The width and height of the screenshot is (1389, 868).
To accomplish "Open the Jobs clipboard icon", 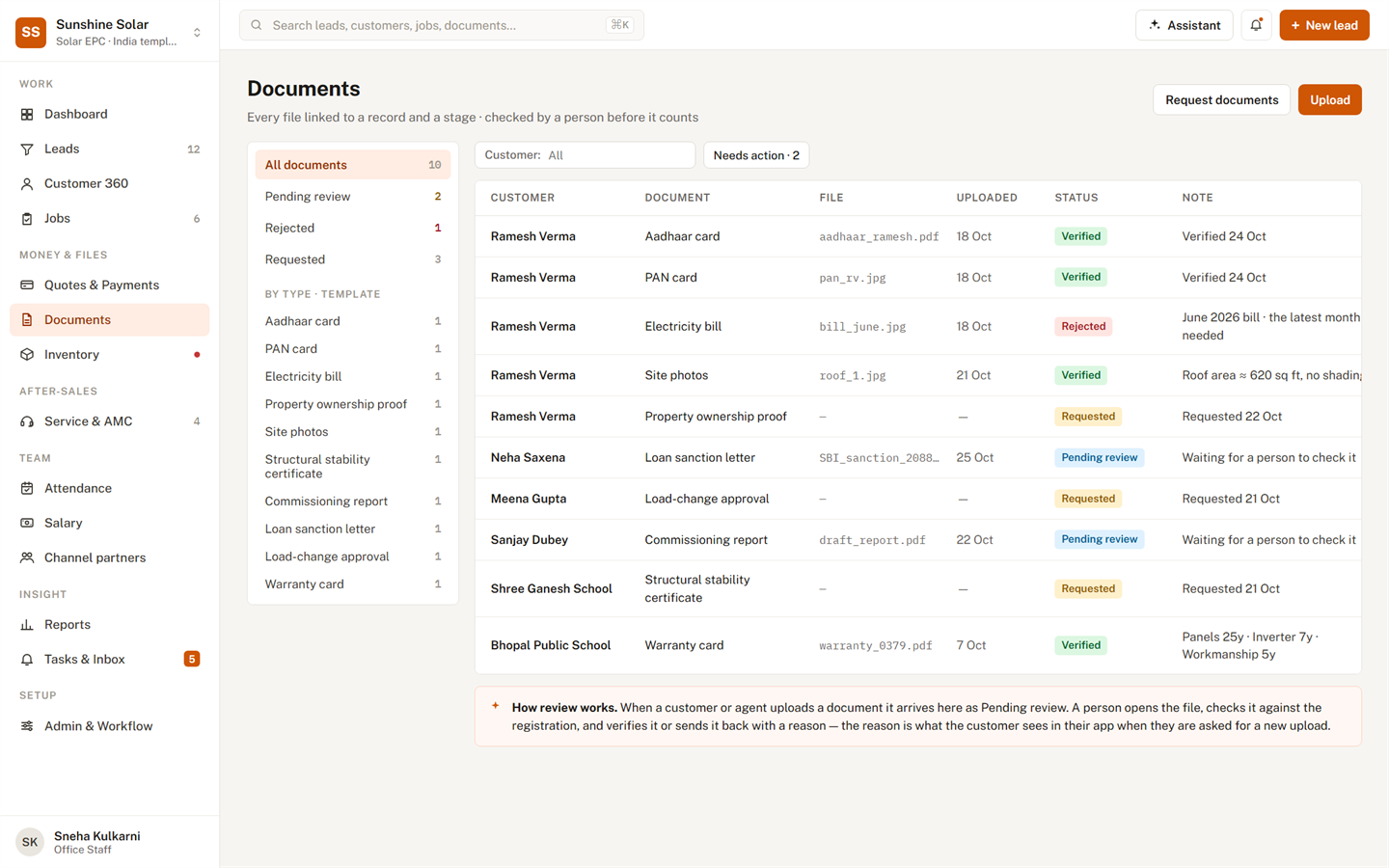I will 27,218.
